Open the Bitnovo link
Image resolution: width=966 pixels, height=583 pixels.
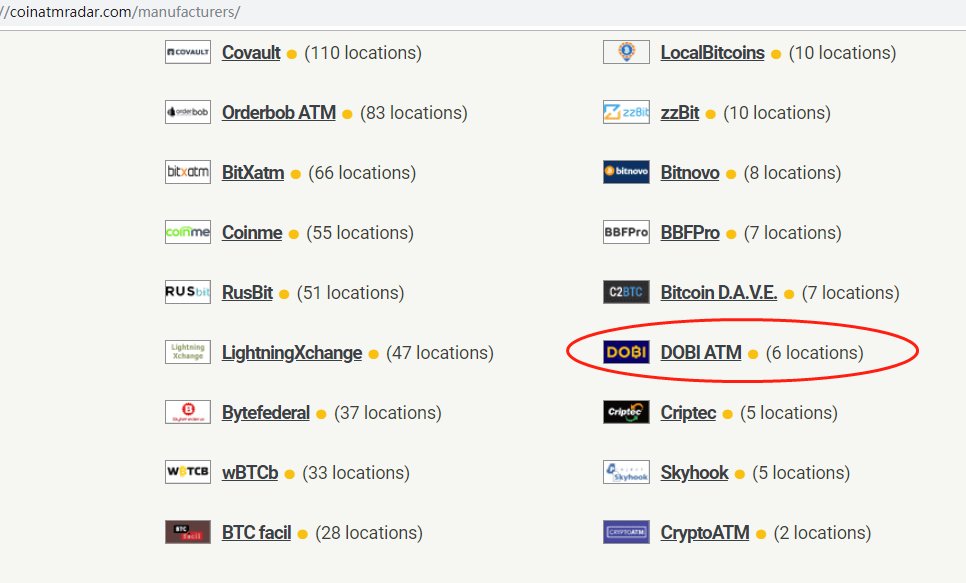point(690,173)
